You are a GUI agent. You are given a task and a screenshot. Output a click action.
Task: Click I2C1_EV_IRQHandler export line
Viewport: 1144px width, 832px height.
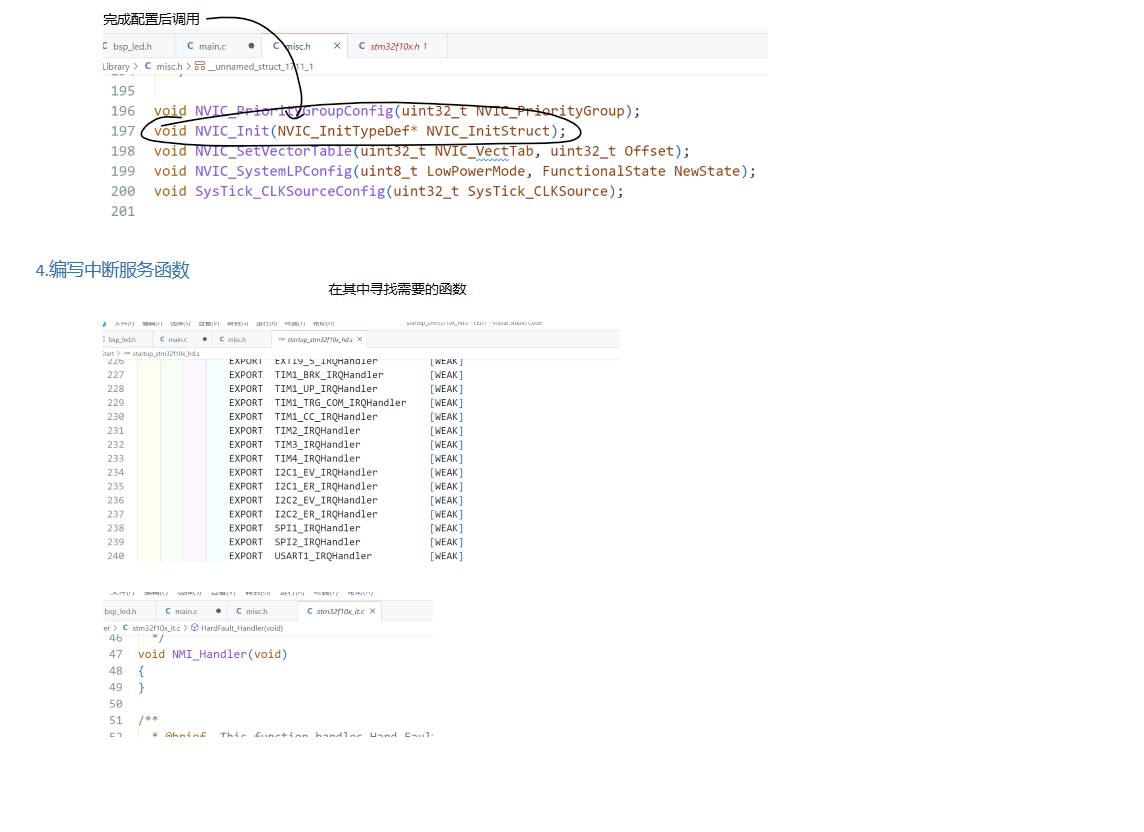[346, 472]
